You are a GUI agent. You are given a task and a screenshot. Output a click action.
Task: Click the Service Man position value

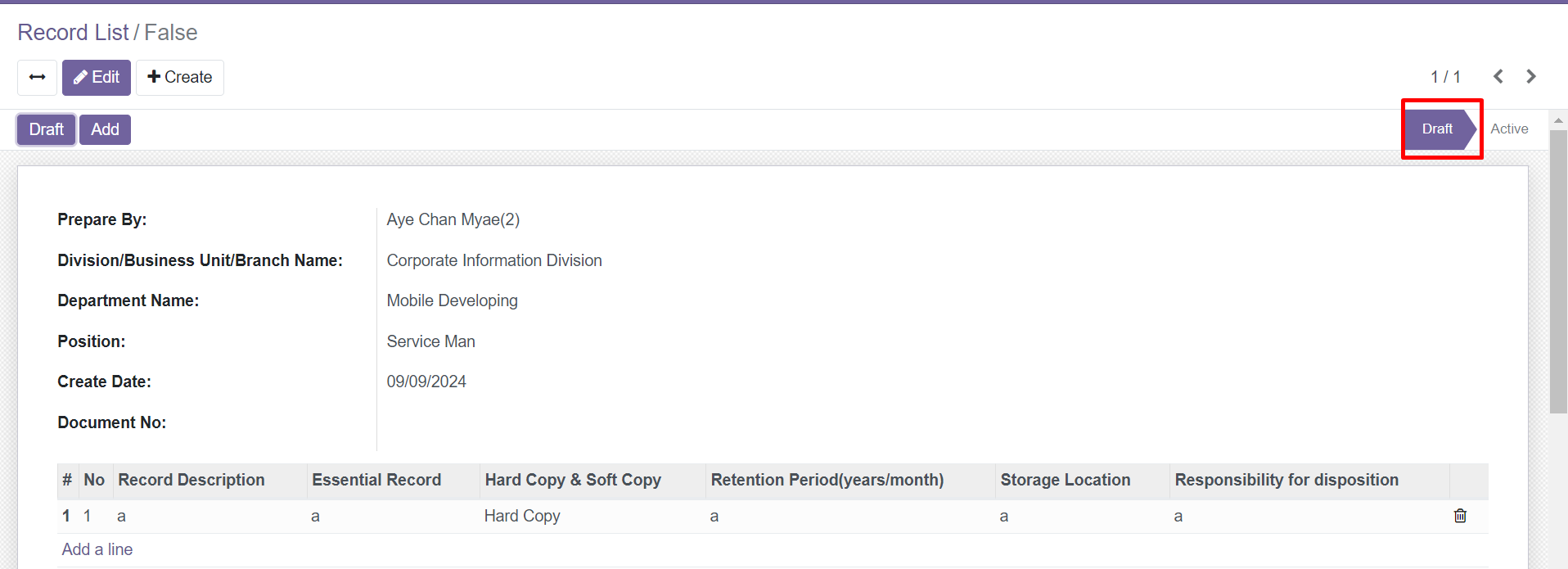point(431,341)
